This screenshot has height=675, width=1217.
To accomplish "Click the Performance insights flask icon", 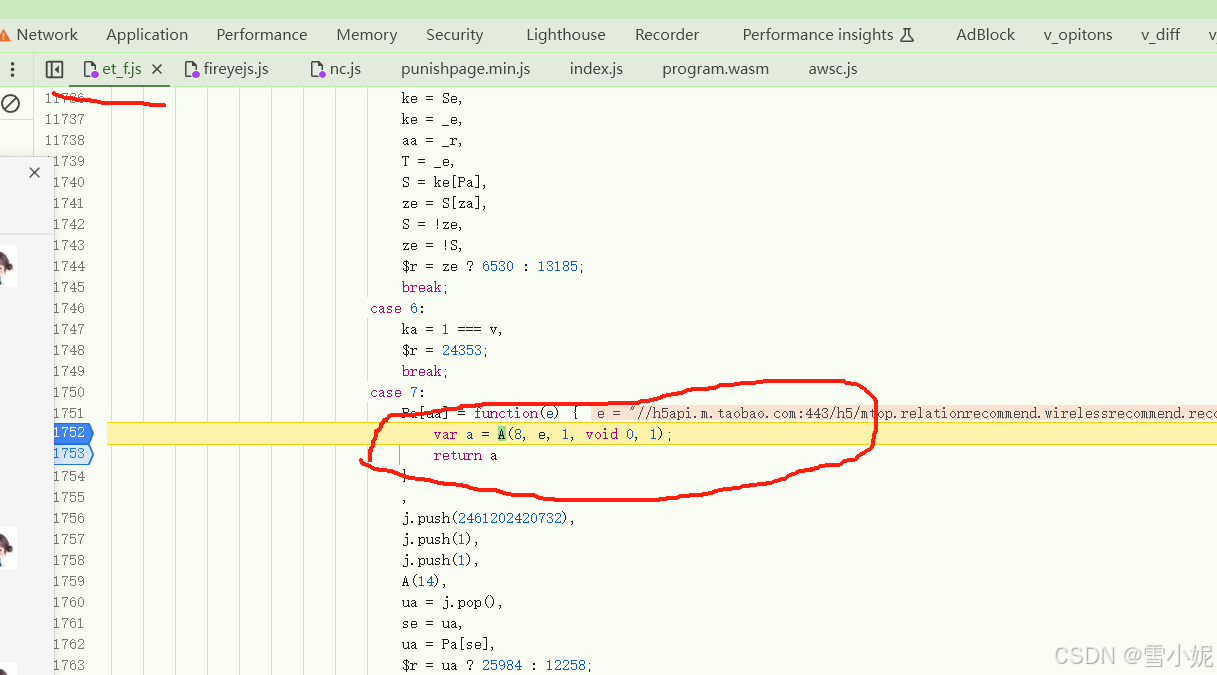I will click(x=907, y=34).
